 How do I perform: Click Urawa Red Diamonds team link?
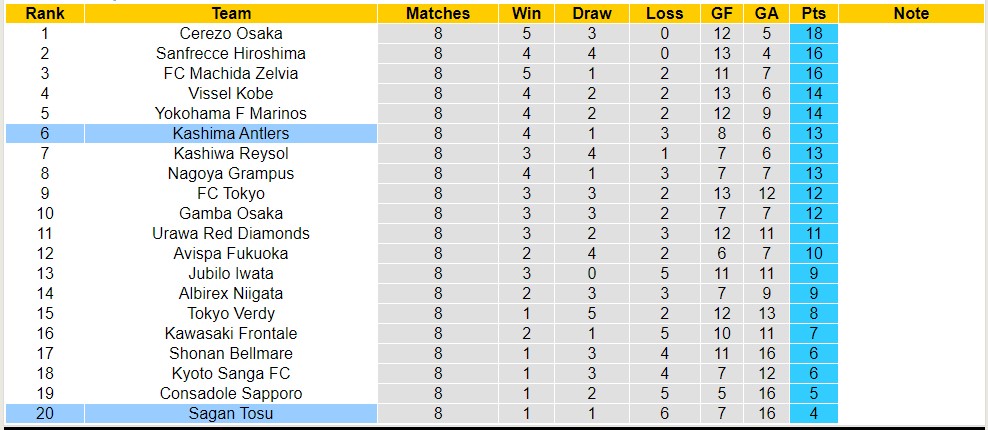pos(231,233)
